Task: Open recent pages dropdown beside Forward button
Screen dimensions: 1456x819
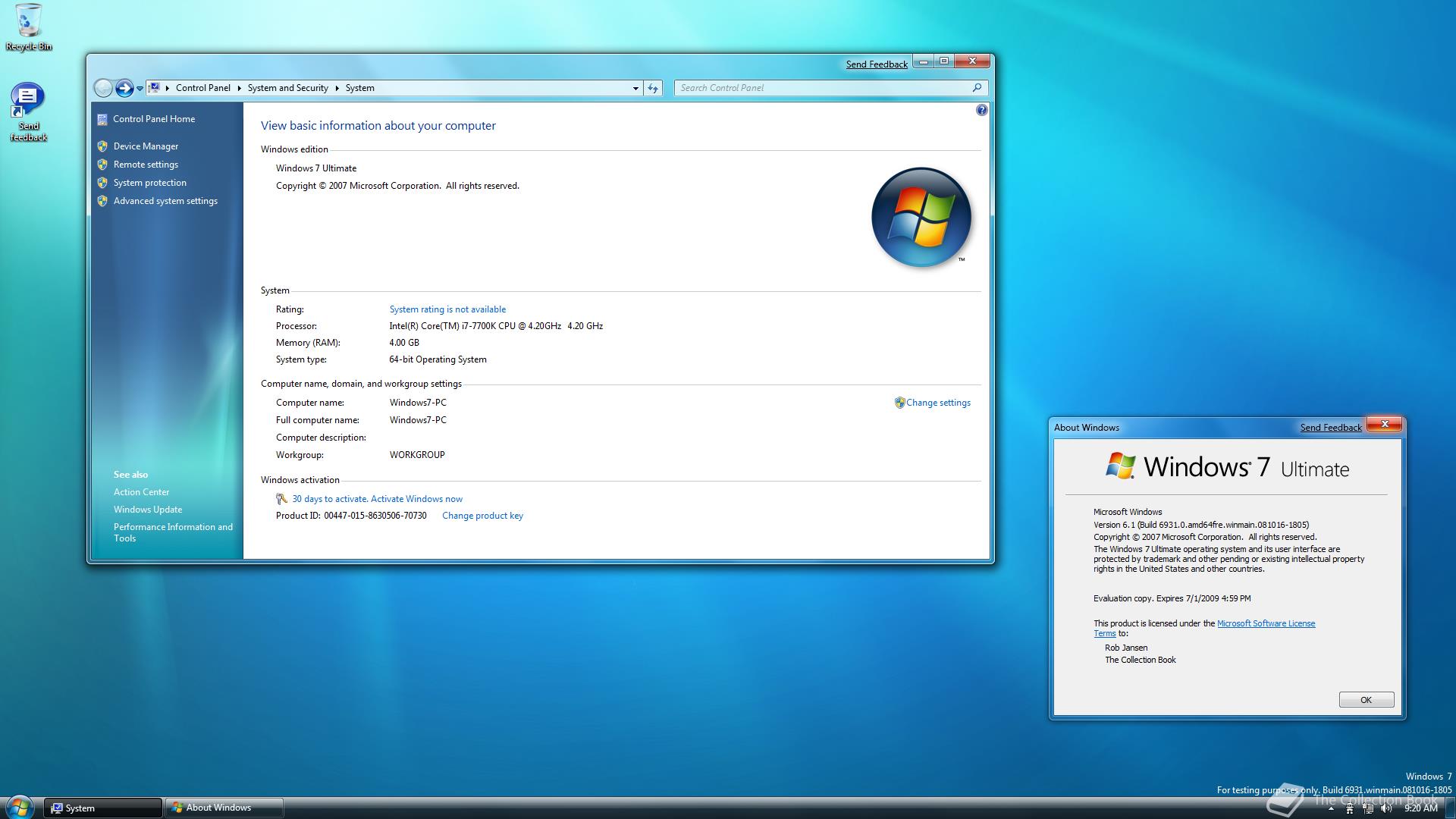Action: pyautogui.click(x=140, y=89)
